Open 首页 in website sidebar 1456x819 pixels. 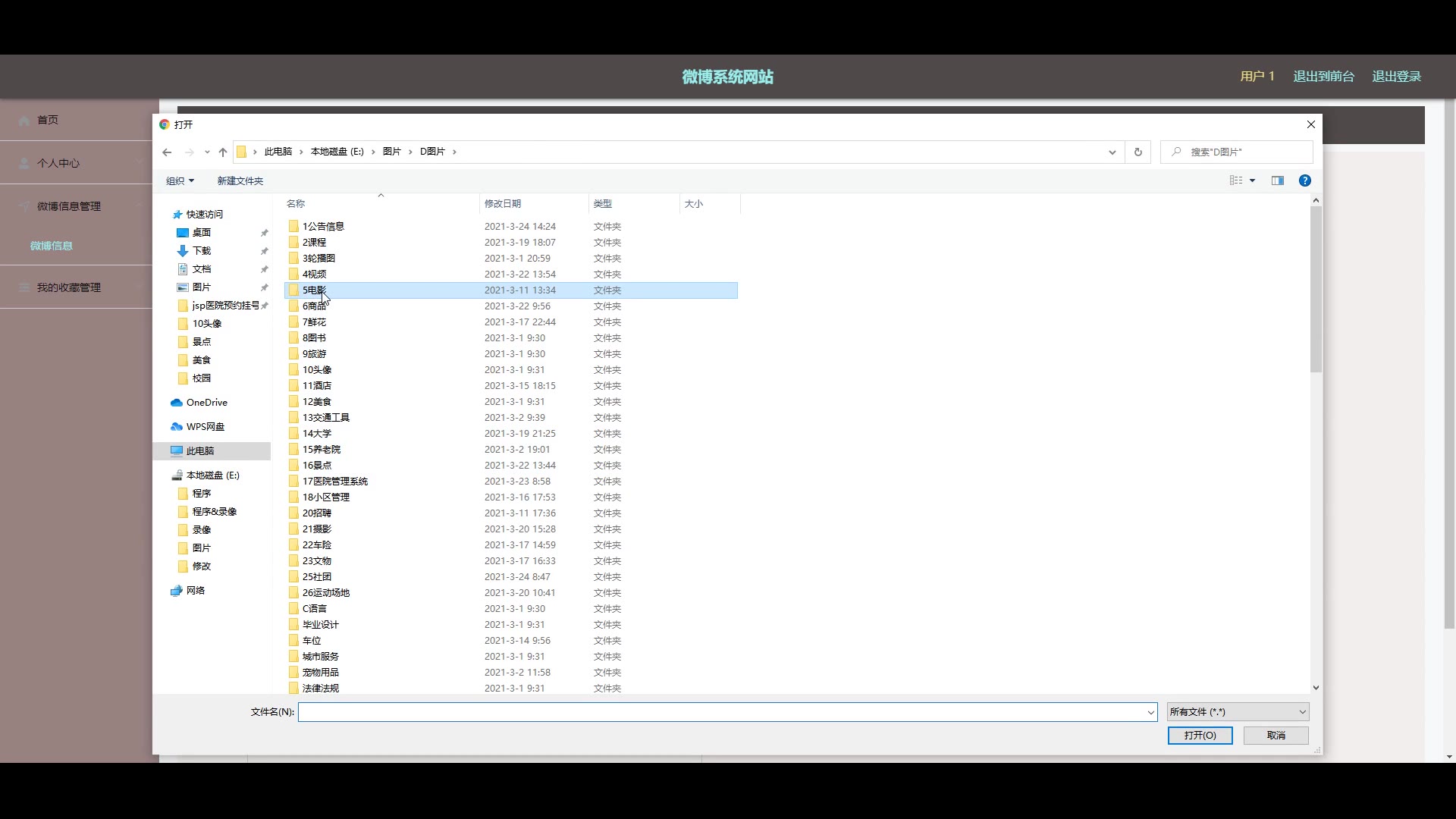[x=48, y=120]
